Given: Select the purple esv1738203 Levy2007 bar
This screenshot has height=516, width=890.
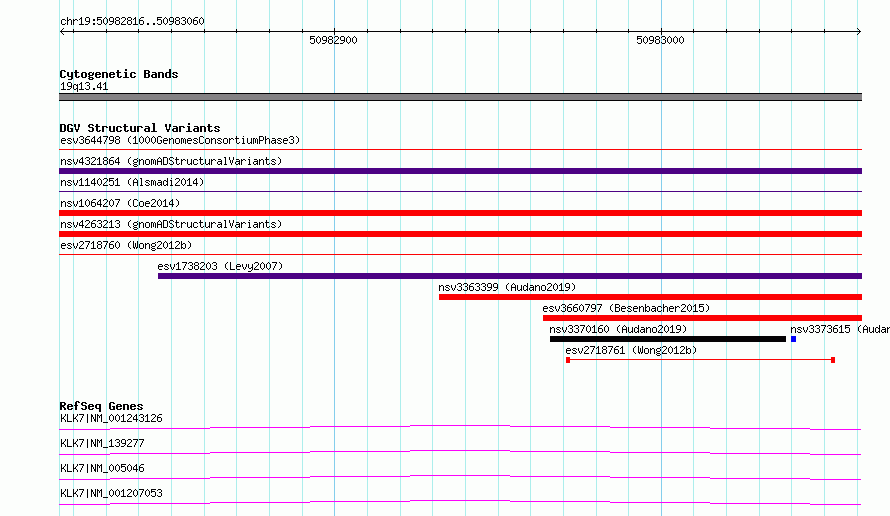Looking at the screenshot, I should 510,276.
